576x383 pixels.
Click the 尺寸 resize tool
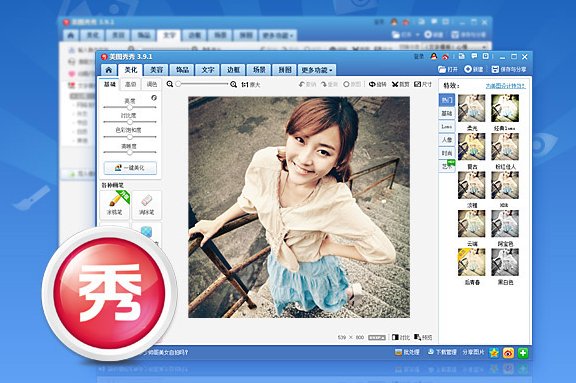[423, 84]
